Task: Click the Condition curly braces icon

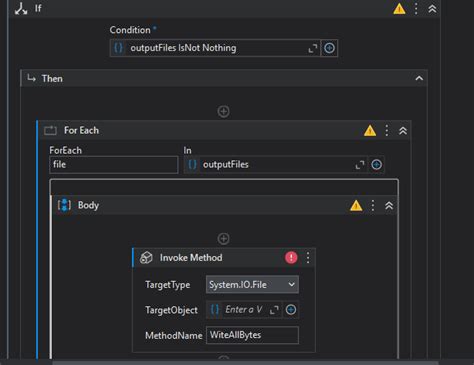Action: point(119,48)
